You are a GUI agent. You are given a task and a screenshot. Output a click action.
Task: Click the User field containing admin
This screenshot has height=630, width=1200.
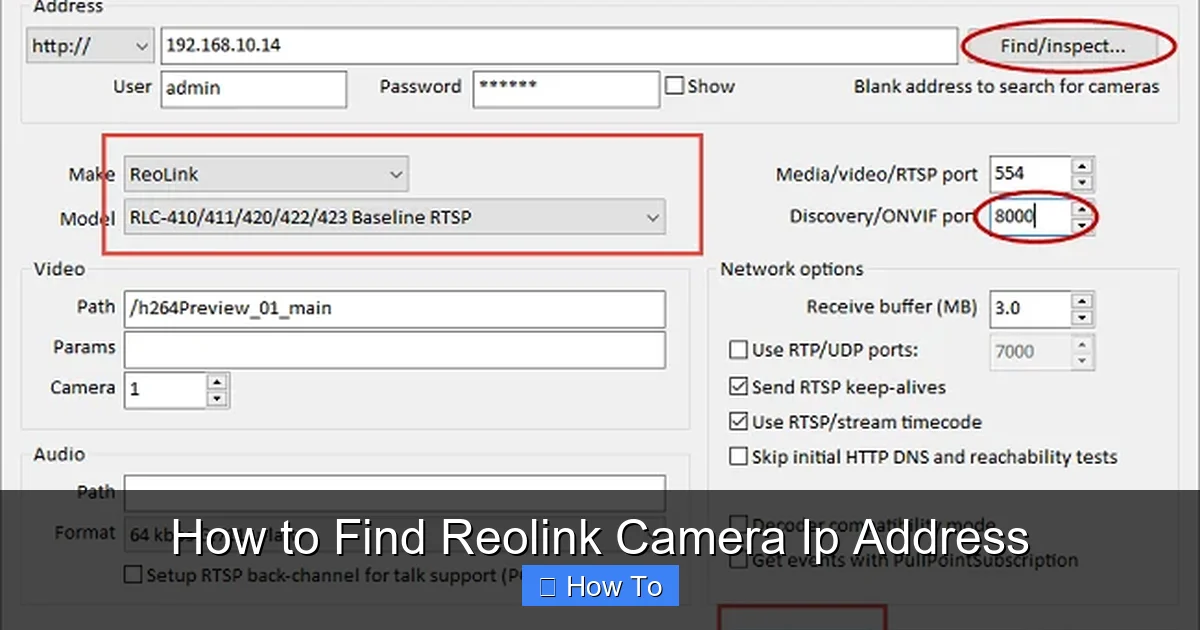point(253,88)
